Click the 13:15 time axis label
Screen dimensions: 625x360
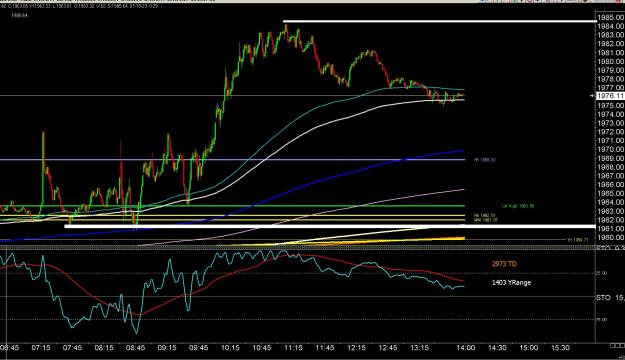419,348
